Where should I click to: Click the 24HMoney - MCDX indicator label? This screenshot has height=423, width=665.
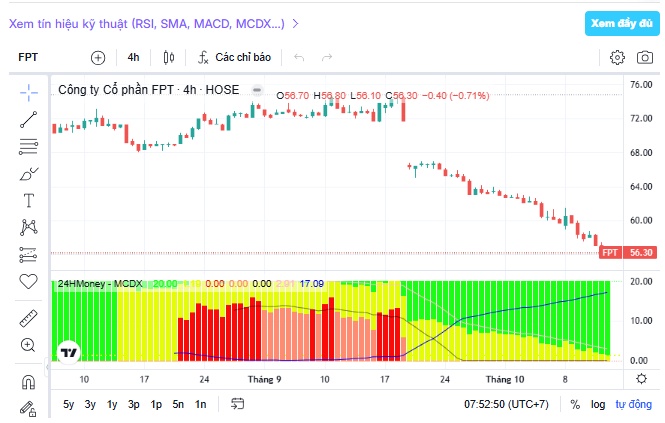[x=100, y=284]
